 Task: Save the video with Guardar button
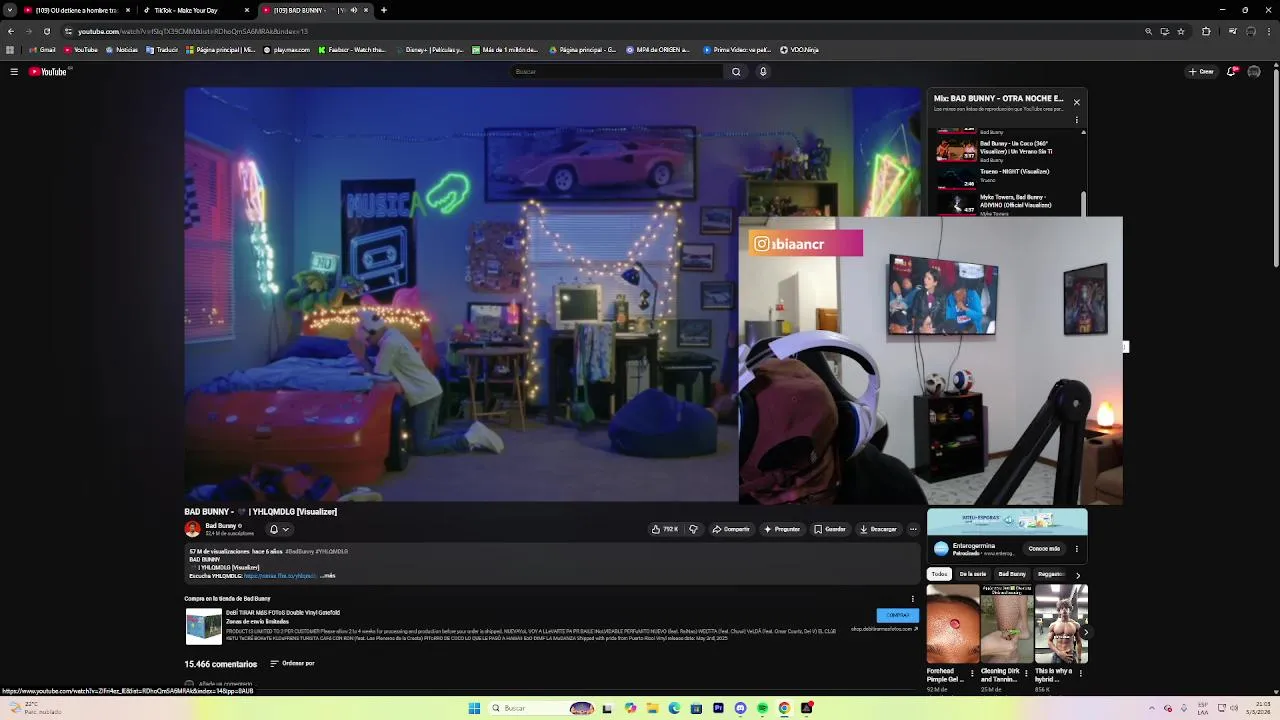(x=830, y=529)
